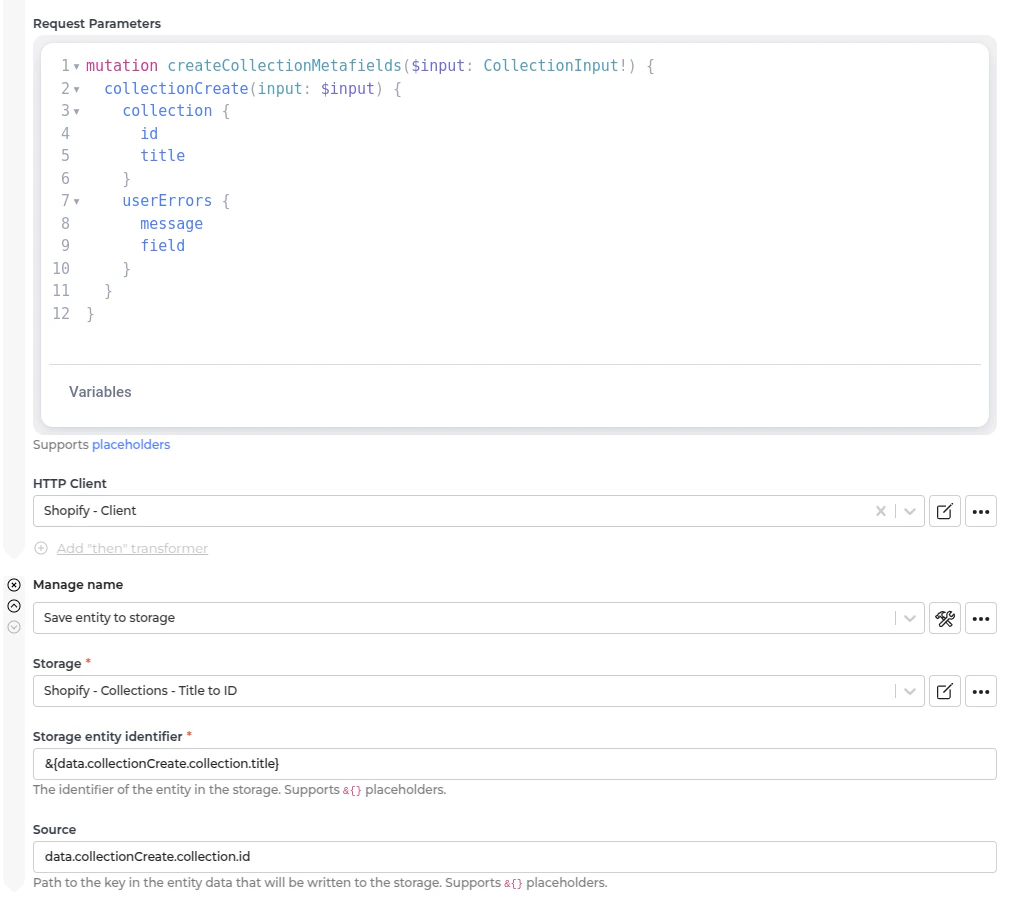
Task: Click the plus icon to add transformer
Action: (41, 548)
